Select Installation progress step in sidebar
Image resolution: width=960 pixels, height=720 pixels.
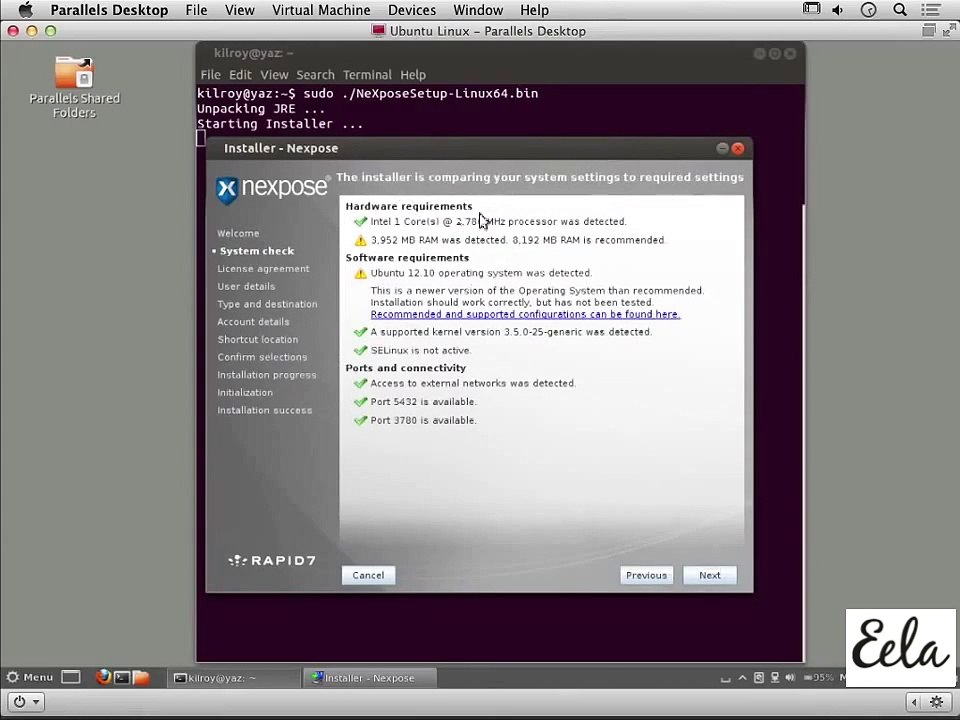tap(266, 375)
